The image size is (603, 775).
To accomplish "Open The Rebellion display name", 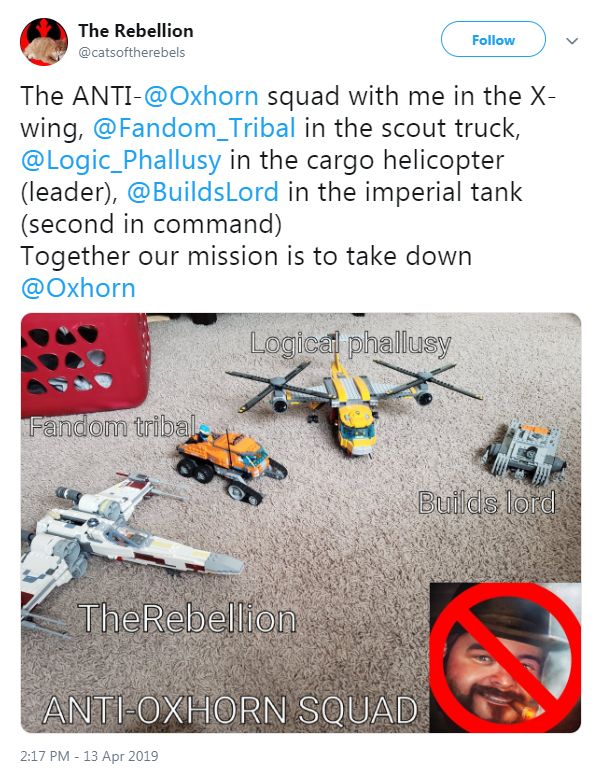I will click(x=135, y=31).
